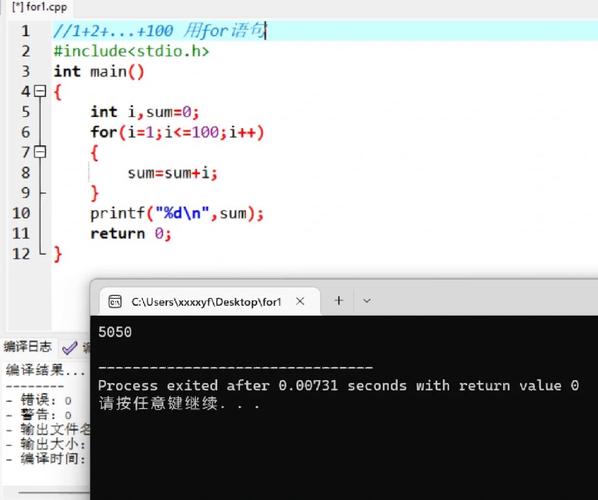
Task: Click the 5050 output in the console
Action: point(115,332)
